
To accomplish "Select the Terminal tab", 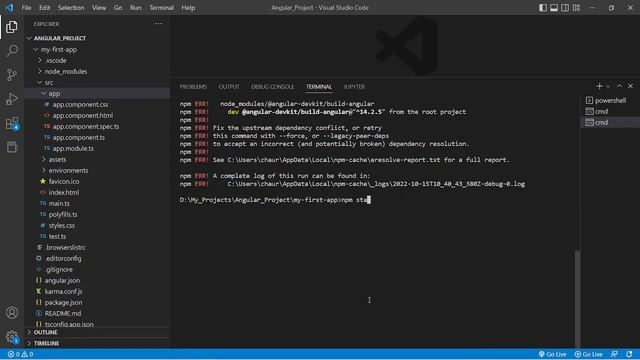I will point(319,87).
